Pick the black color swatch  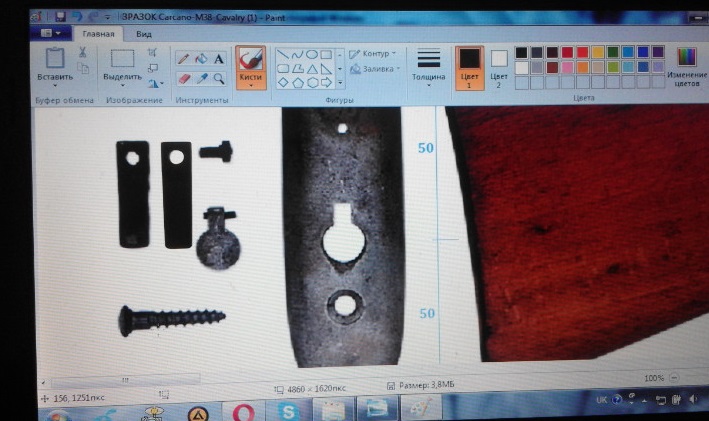(521, 52)
